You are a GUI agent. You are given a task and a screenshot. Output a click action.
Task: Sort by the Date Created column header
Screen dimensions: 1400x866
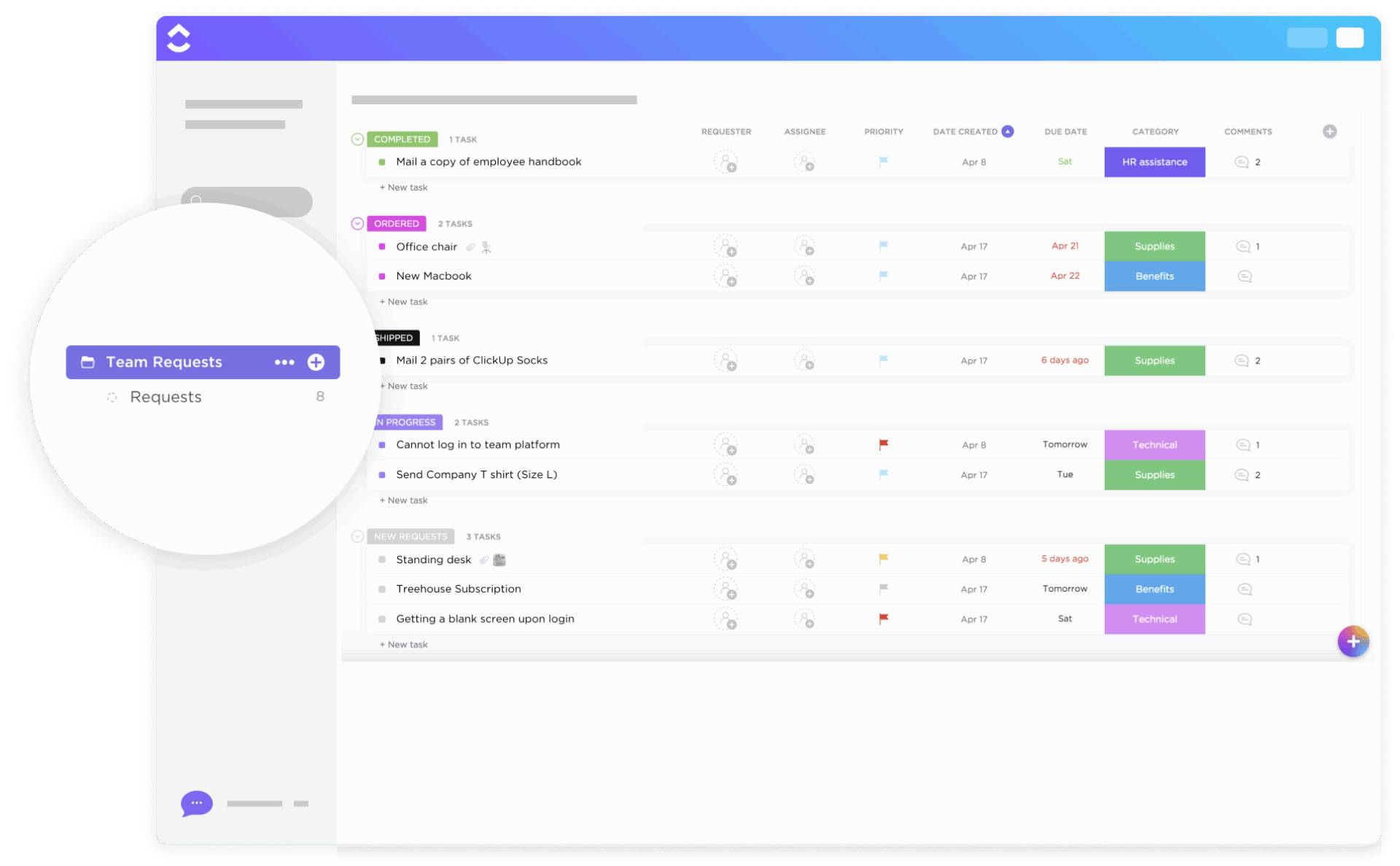coord(965,132)
